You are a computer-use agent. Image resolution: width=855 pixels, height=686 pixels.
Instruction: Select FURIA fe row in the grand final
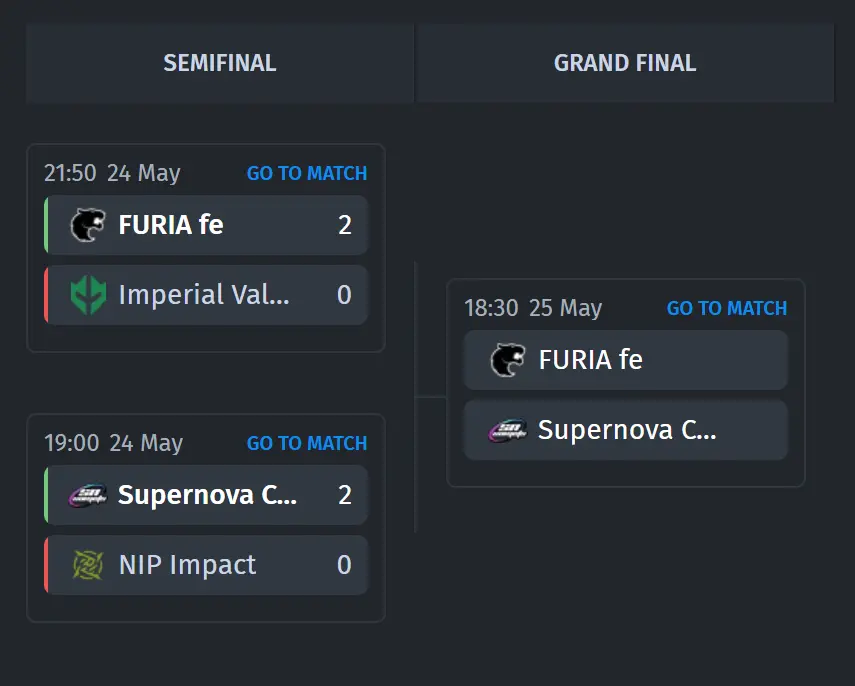pos(626,360)
